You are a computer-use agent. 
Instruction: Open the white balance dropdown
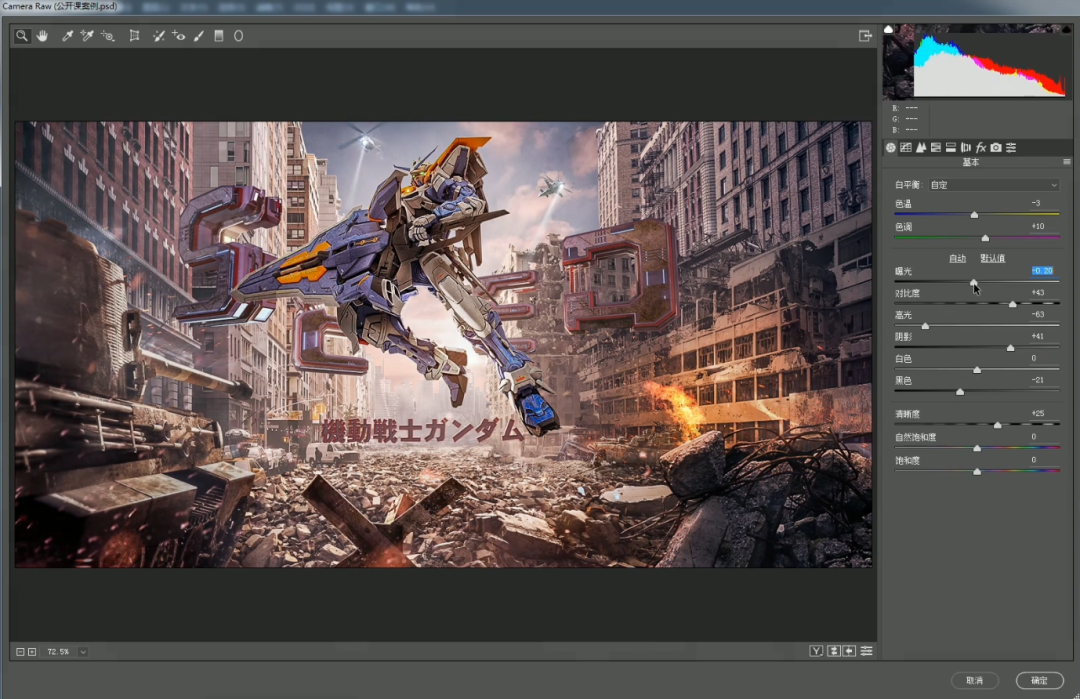993,185
